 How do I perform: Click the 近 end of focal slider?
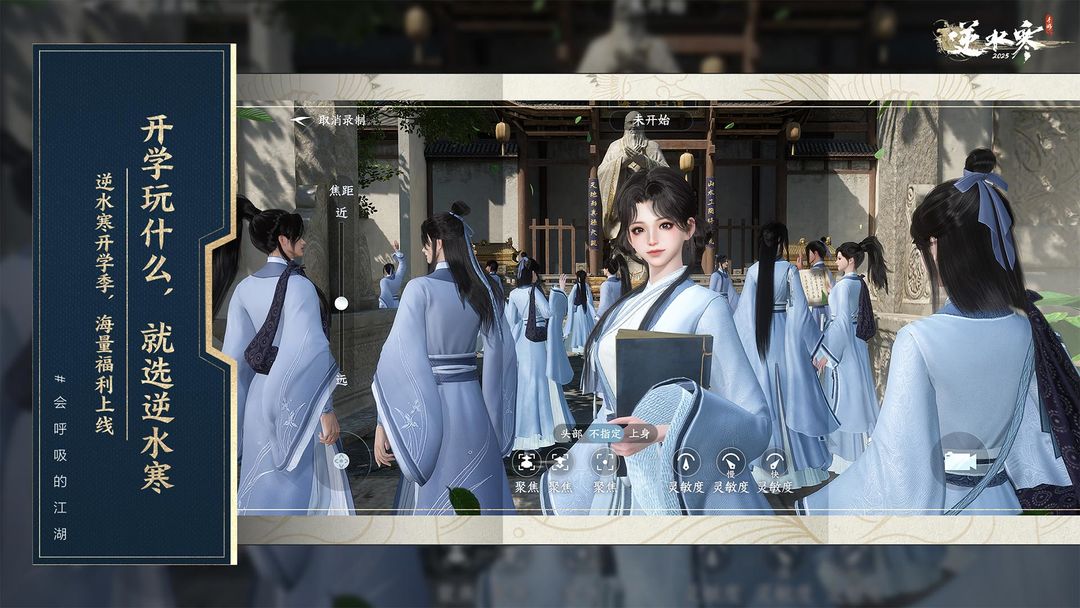(x=341, y=214)
